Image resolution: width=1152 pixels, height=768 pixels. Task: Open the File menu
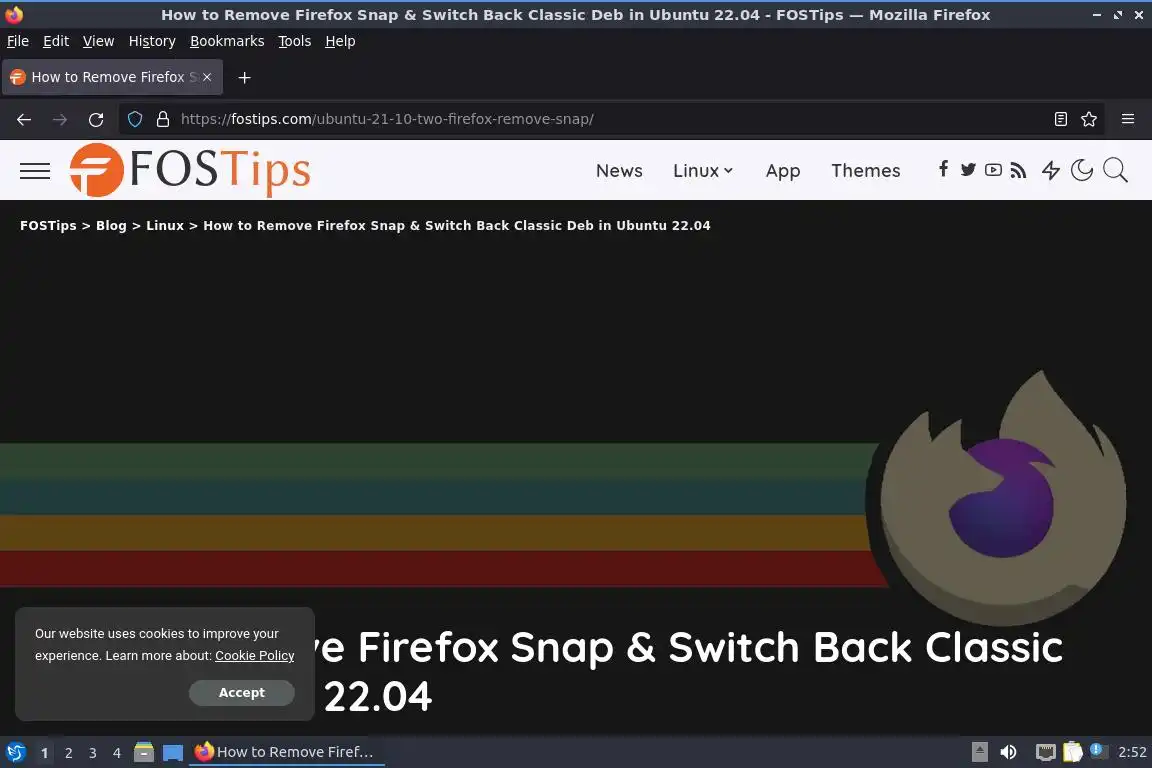pyautogui.click(x=18, y=41)
